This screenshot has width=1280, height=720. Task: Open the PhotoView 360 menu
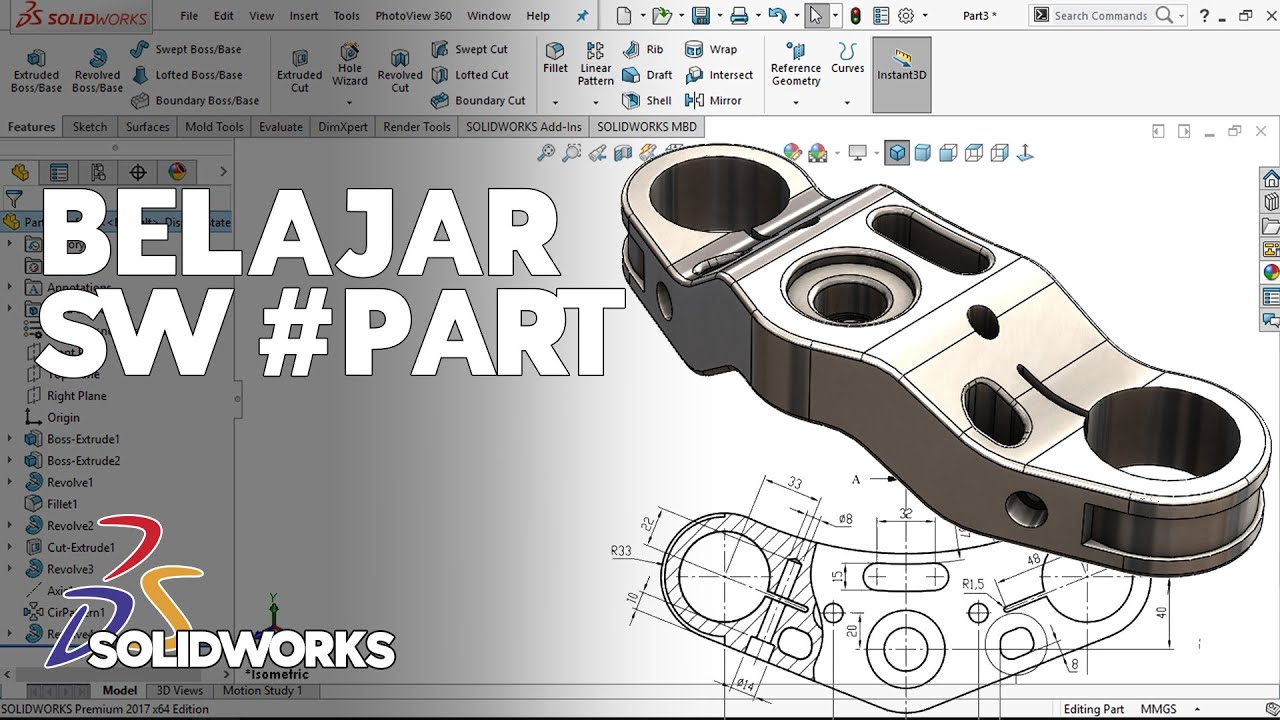click(x=413, y=16)
